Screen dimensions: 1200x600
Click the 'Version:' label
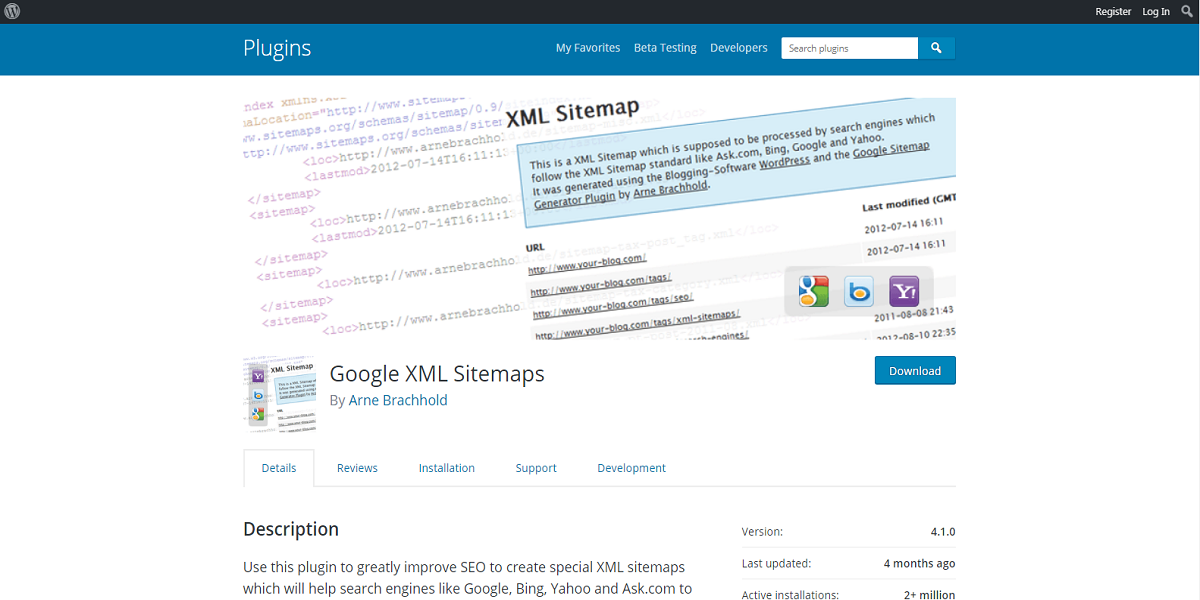click(762, 532)
